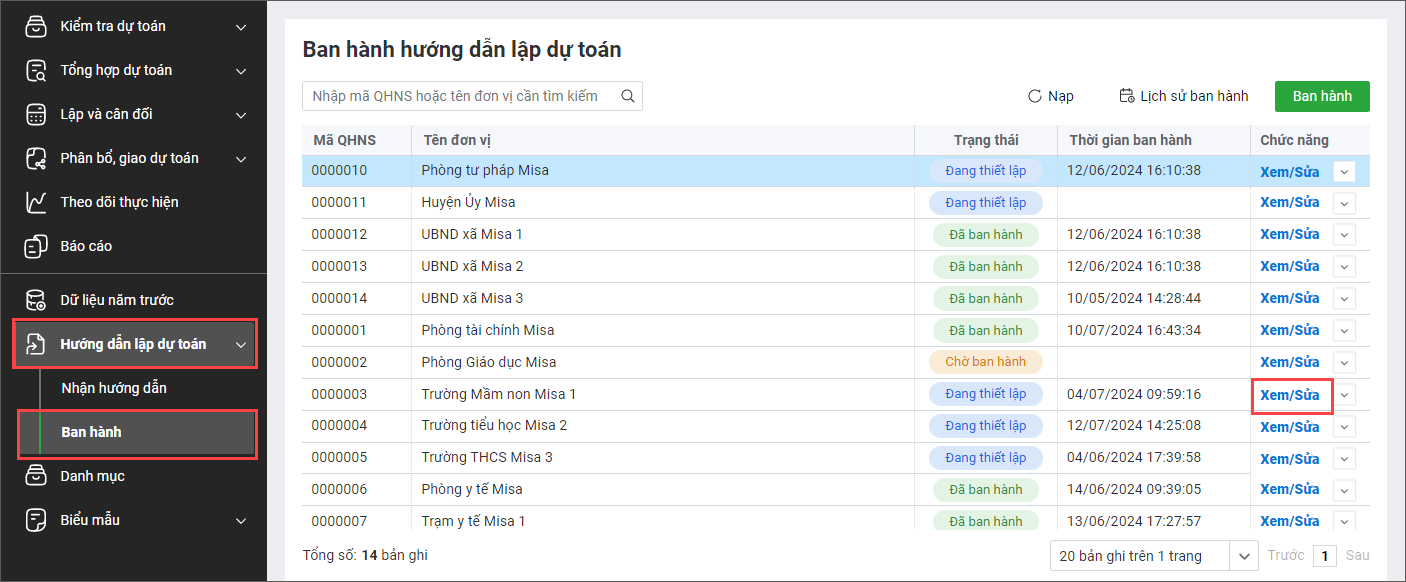Reload the list with the Nạp button
The image size is (1406, 582).
click(1051, 96)
